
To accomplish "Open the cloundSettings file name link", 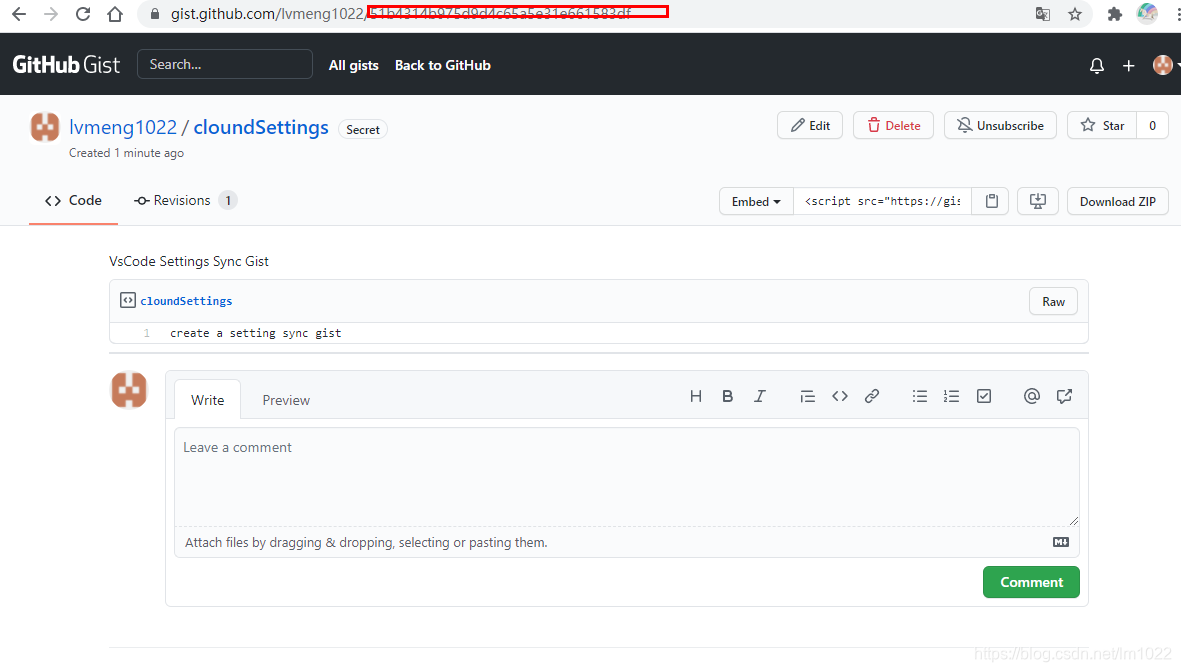I will tap(186, 301).
